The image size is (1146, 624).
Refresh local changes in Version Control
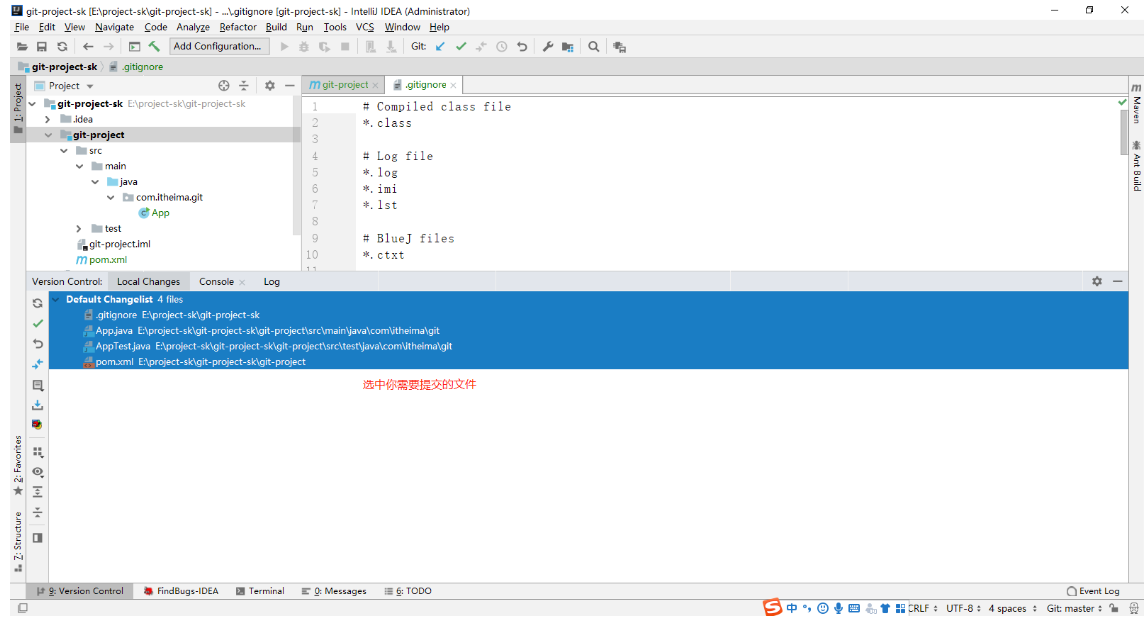37,303
